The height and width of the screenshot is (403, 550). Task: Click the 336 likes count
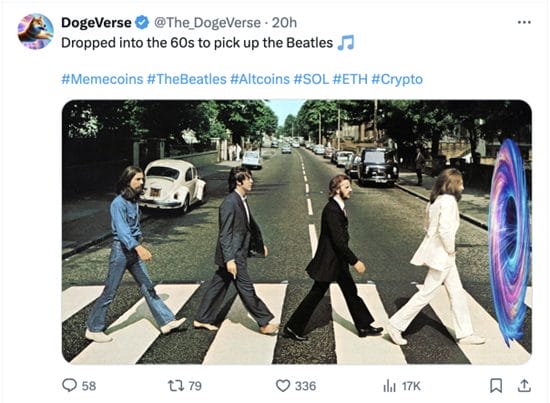306,386
